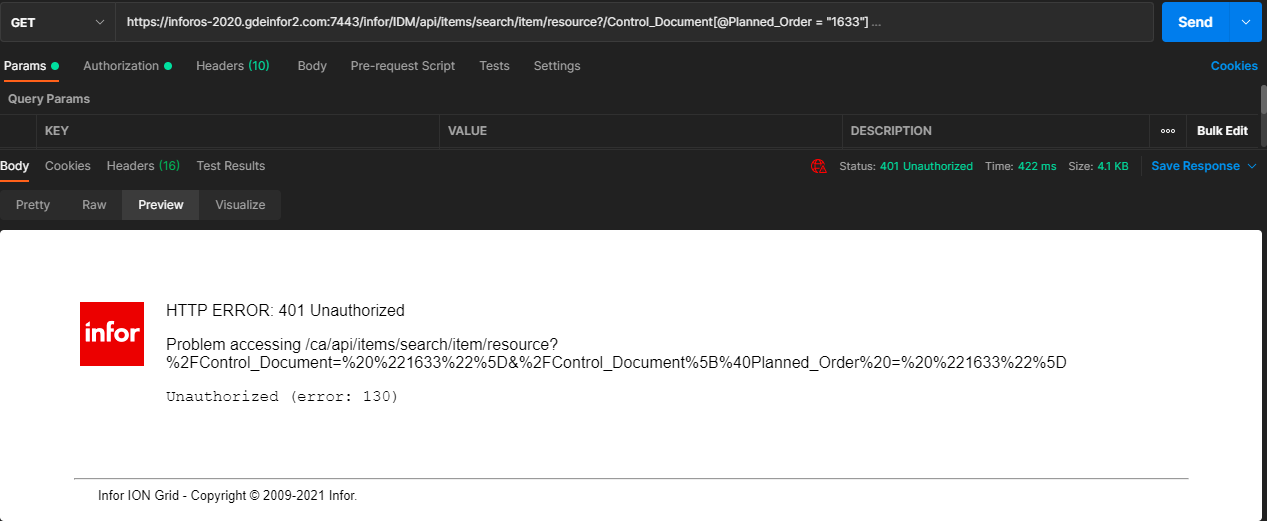Send the request

(1195, 22)
